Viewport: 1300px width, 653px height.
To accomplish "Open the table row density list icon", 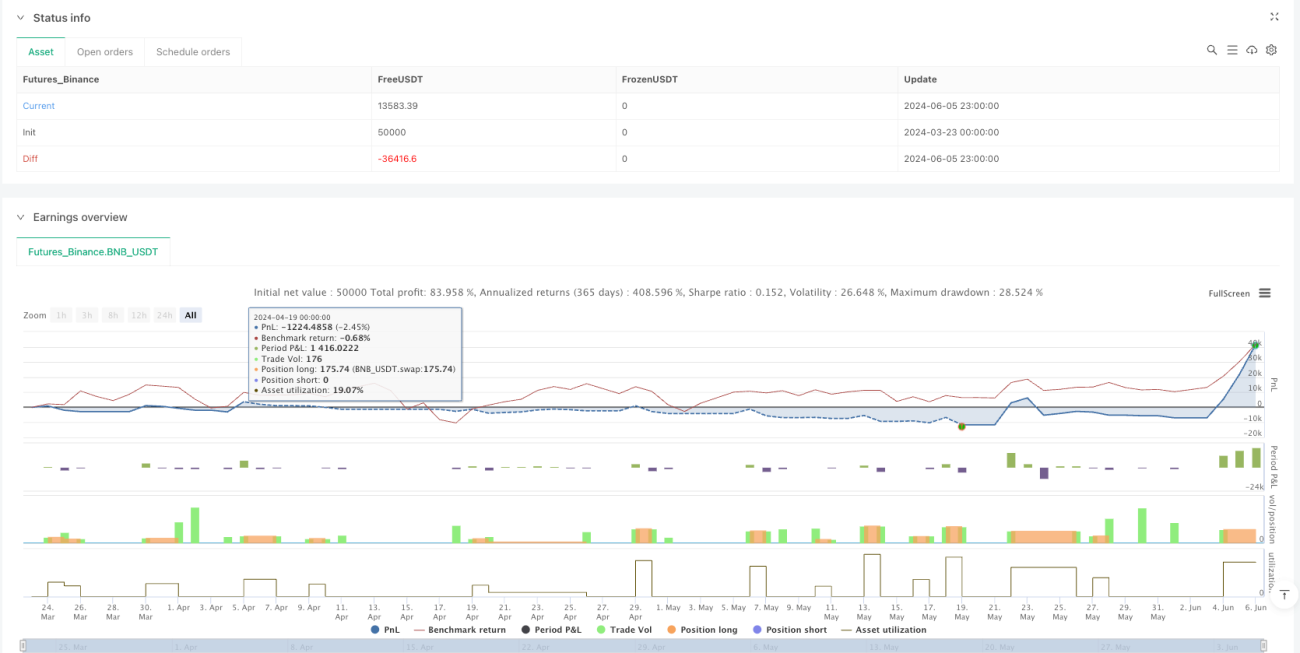I will pos(1232,50).
